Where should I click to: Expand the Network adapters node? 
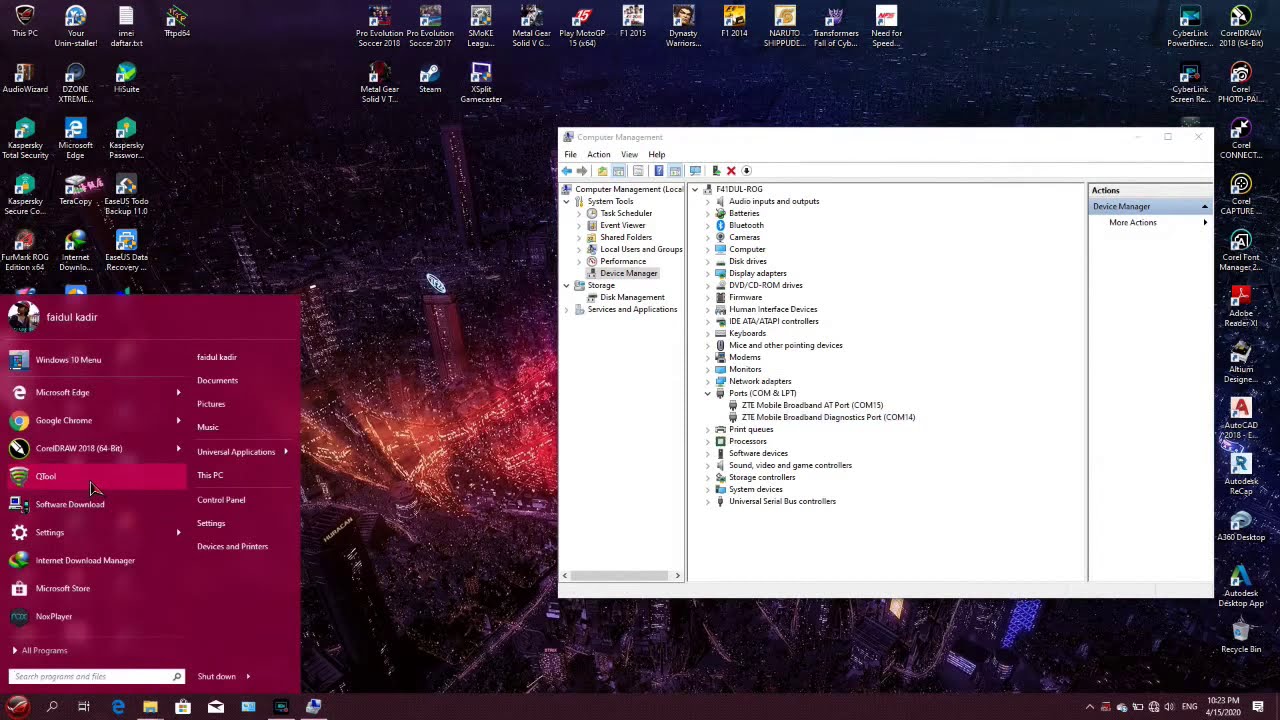click(x=707, y=381)
